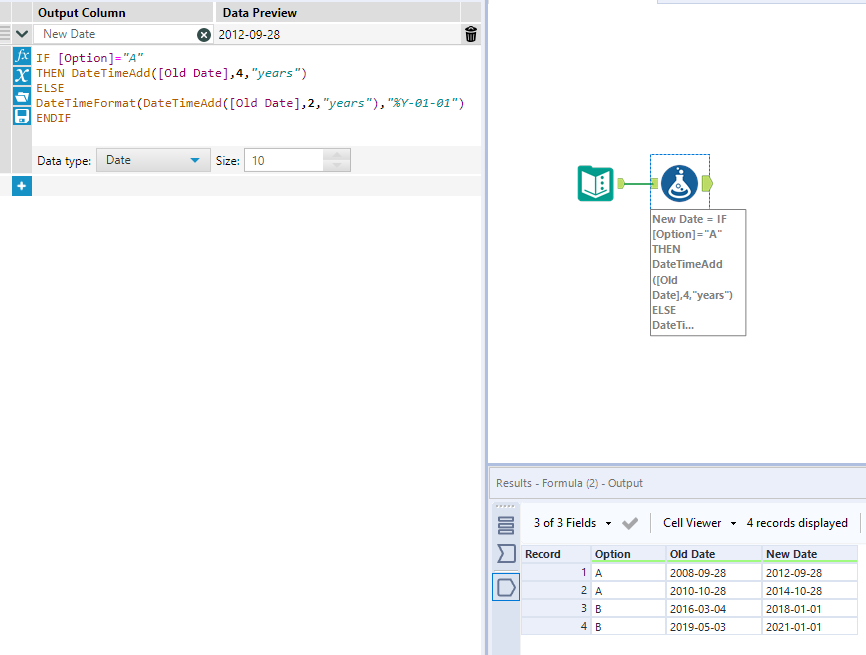Click the Size field showing 10

coord(283,160)
